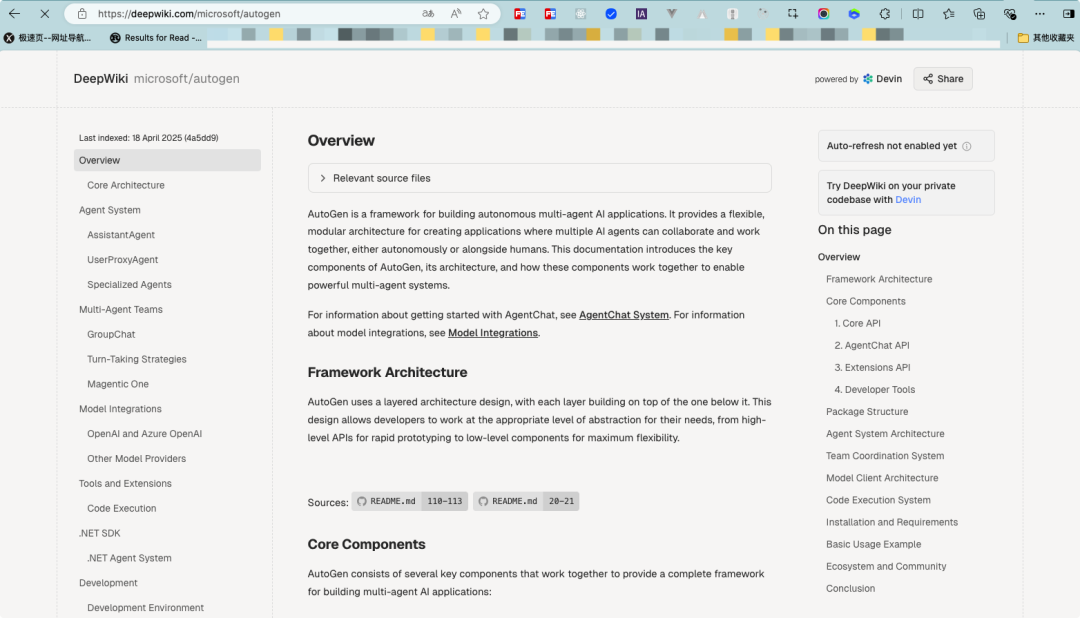Follow the AgentChat System link in the text
The height and width of the screenshot is (618, 1080).
pyautogui.click(x=624, y=315)
